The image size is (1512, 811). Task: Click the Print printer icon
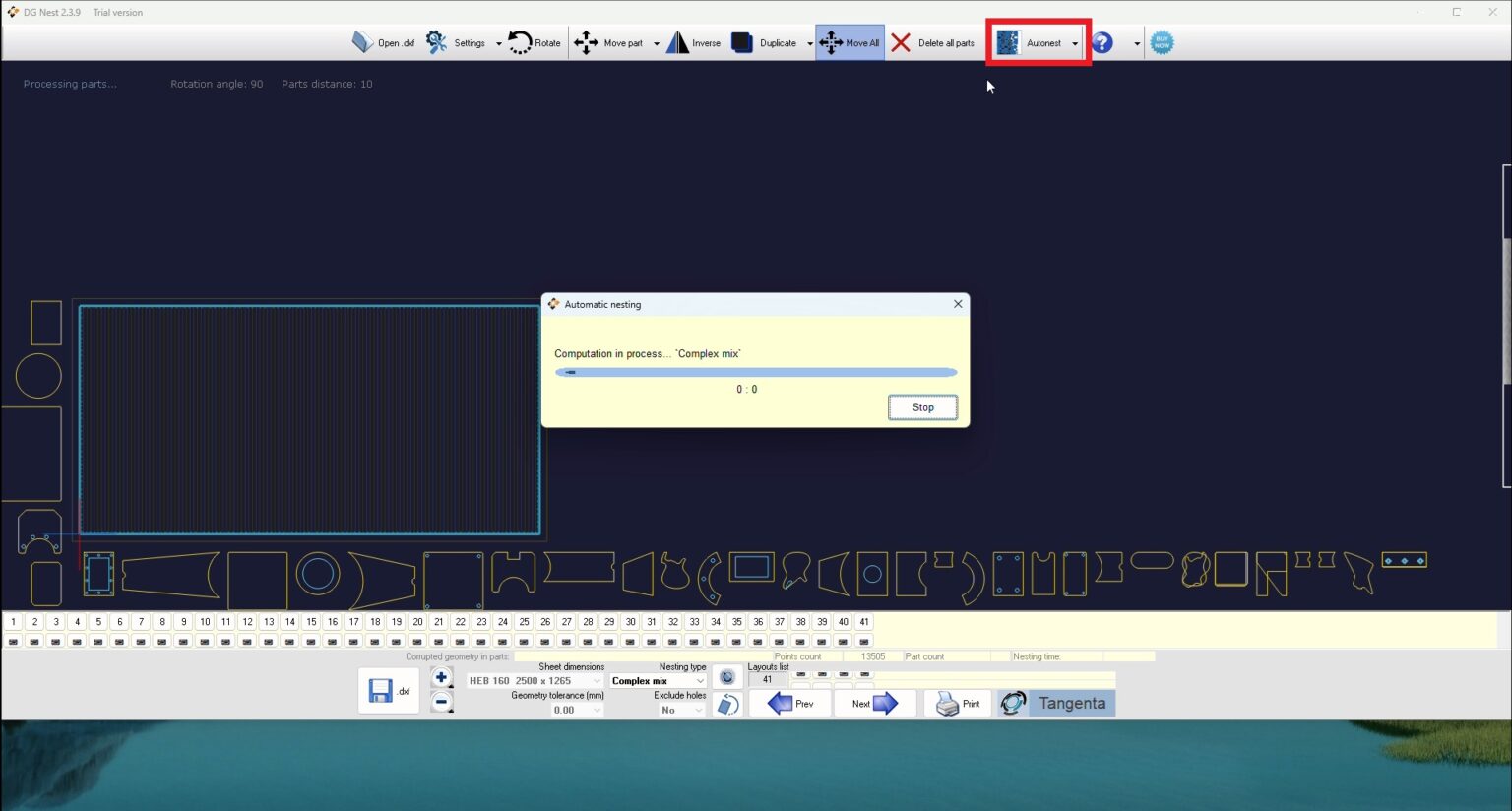(947, 704)
